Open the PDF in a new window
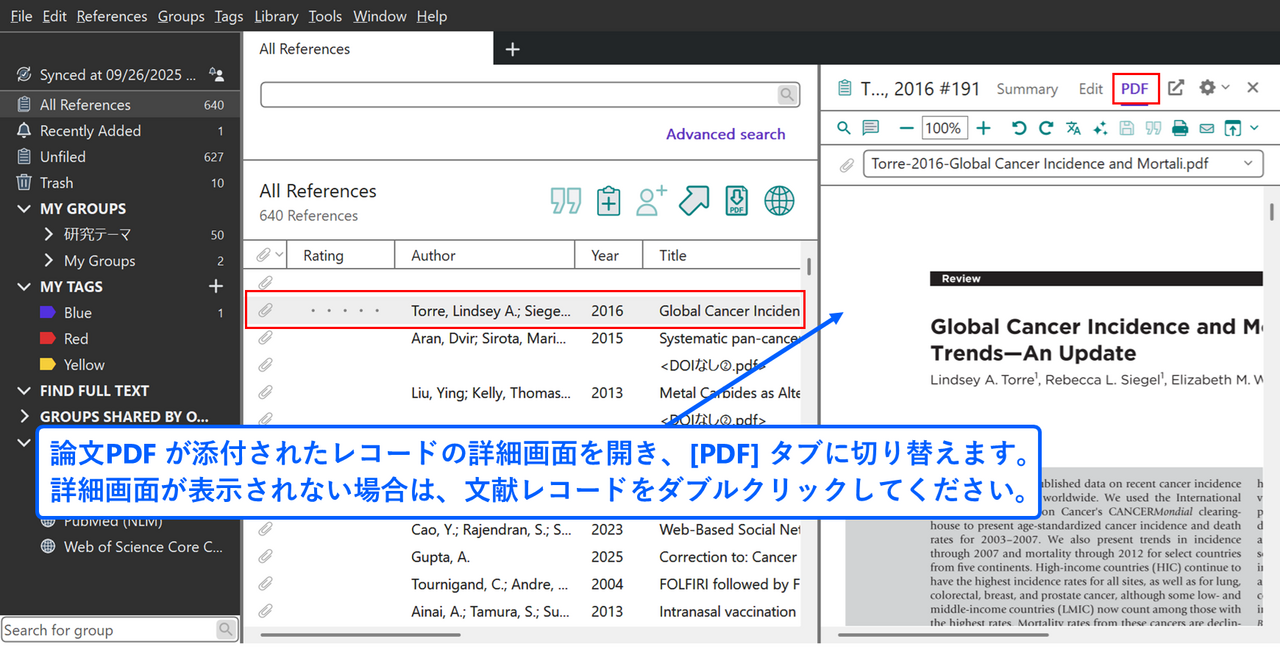1280x672 pixels. pyautogui.click(x=1176, y=88)
